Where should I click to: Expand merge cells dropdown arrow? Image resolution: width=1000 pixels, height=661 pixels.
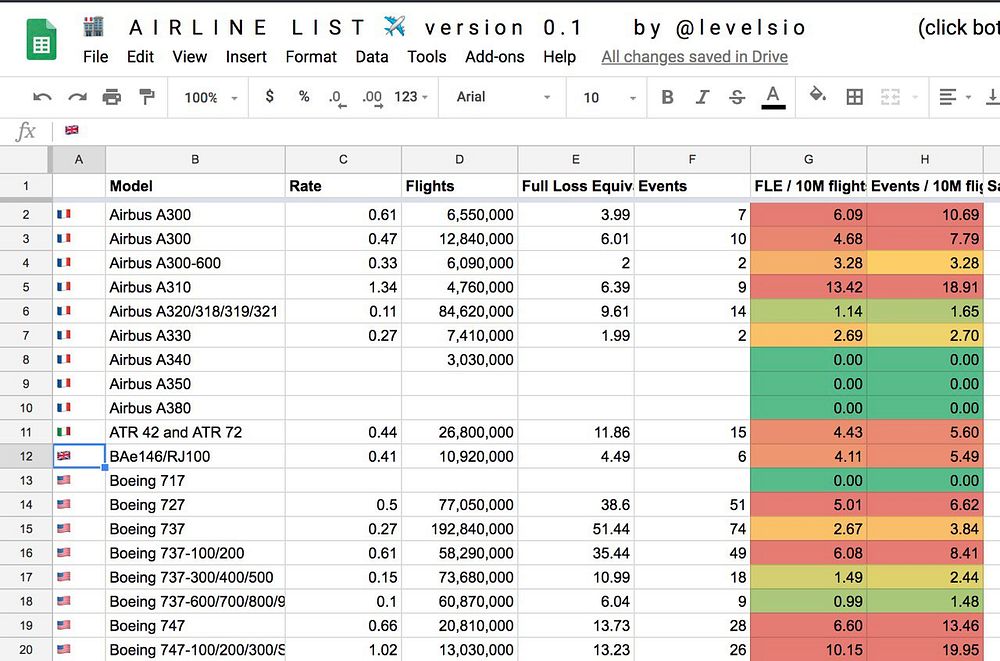(x=915, y=98)
